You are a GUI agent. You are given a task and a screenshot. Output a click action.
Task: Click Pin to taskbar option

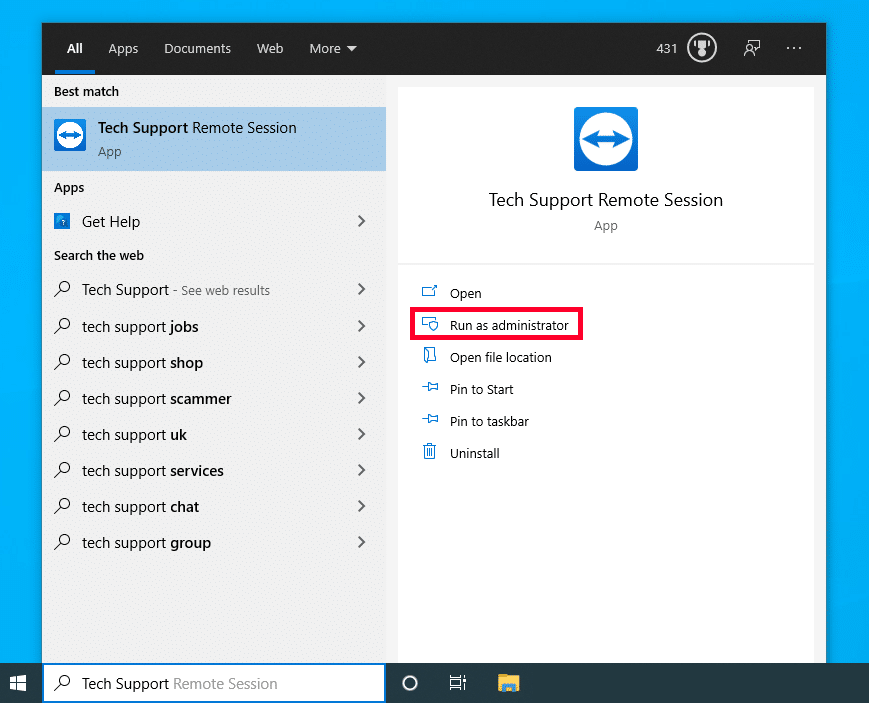tap(489, 421)
